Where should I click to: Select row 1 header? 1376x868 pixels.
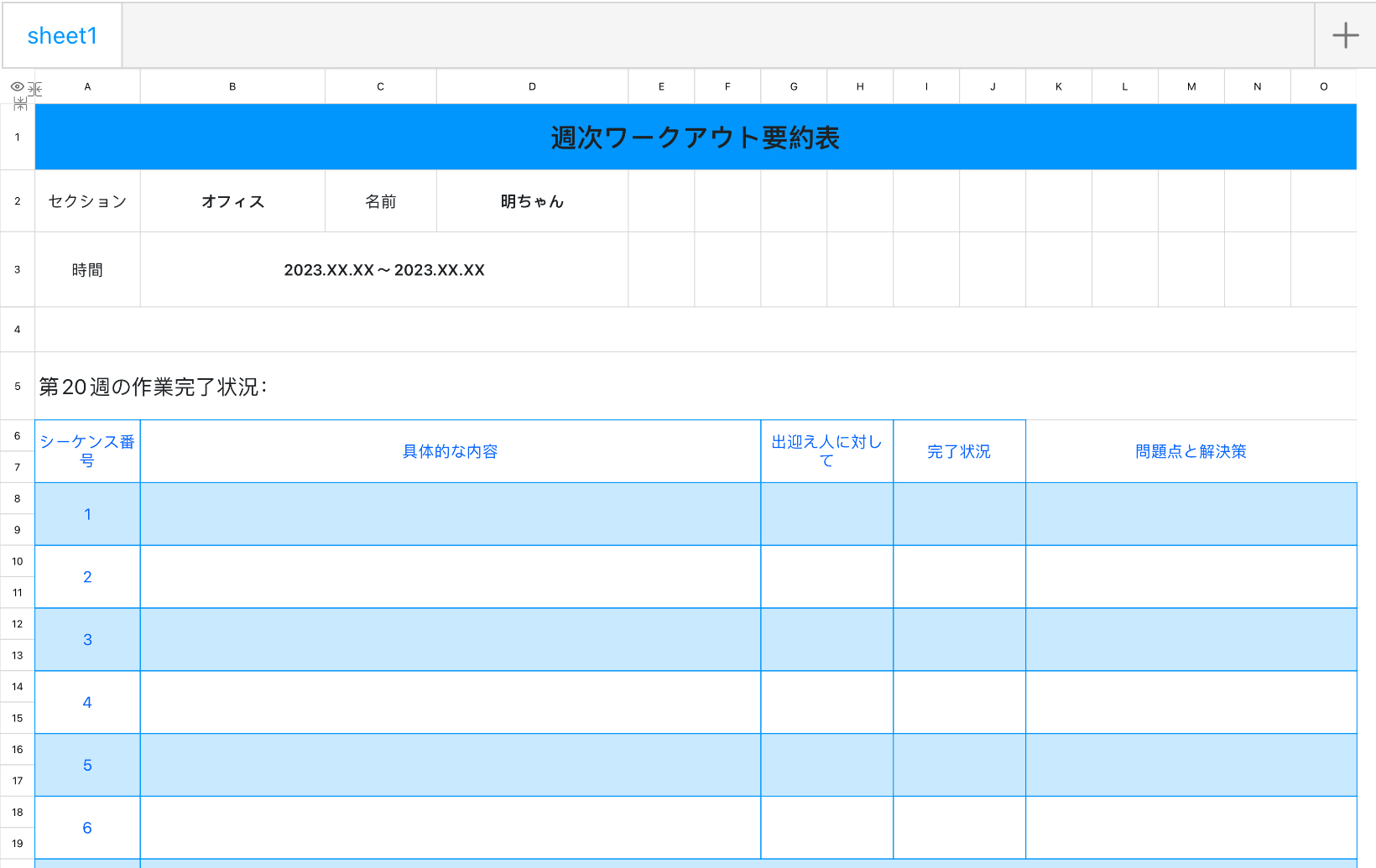(18, 137)
